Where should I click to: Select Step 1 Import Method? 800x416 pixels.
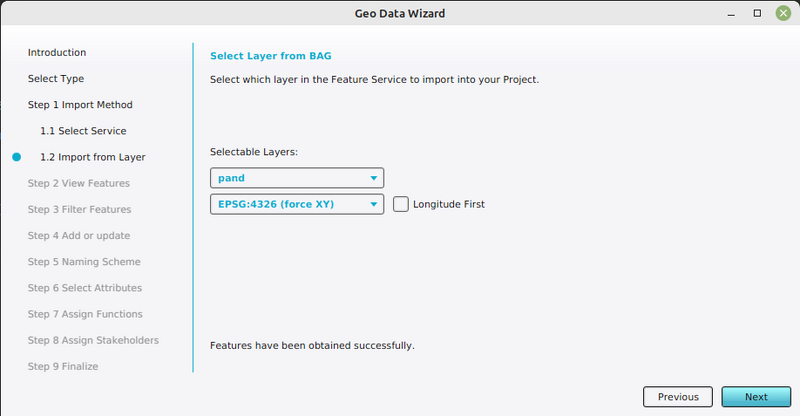pos(80,104)
